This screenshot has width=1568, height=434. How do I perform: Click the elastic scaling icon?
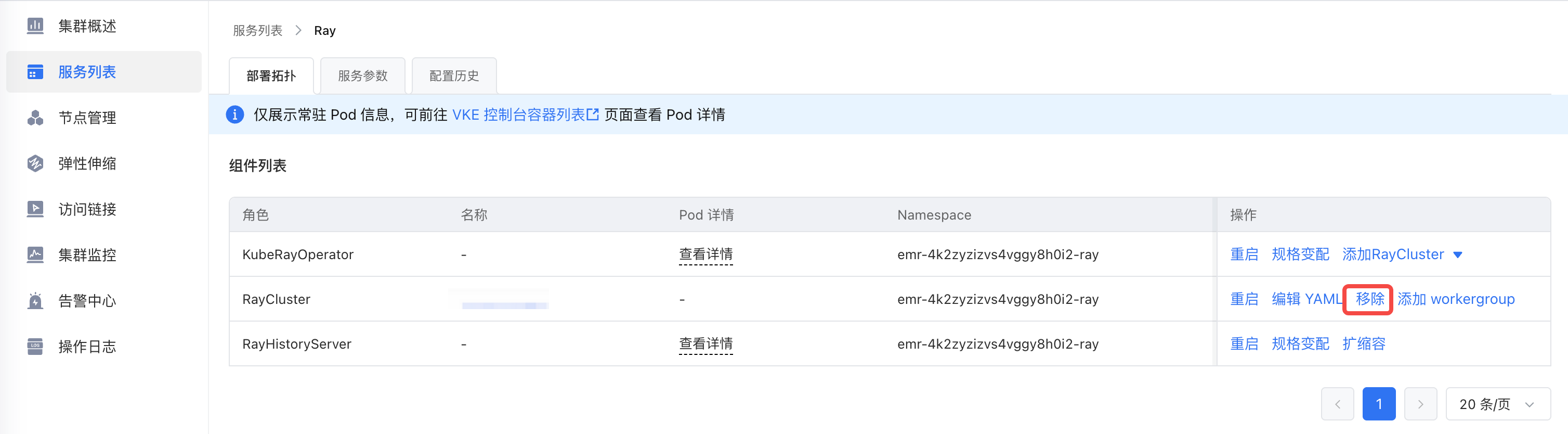(x=35, y=163)
